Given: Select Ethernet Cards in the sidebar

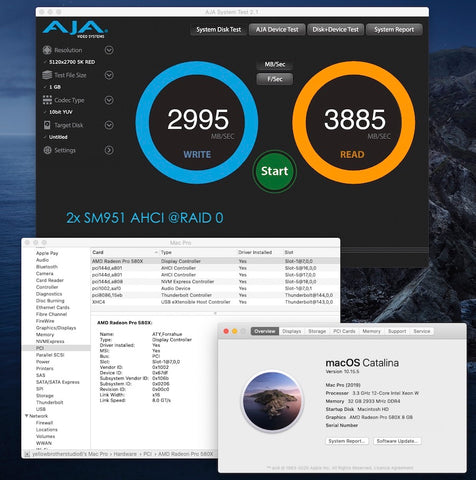Looking at the screenshot, I should [53, 307].
